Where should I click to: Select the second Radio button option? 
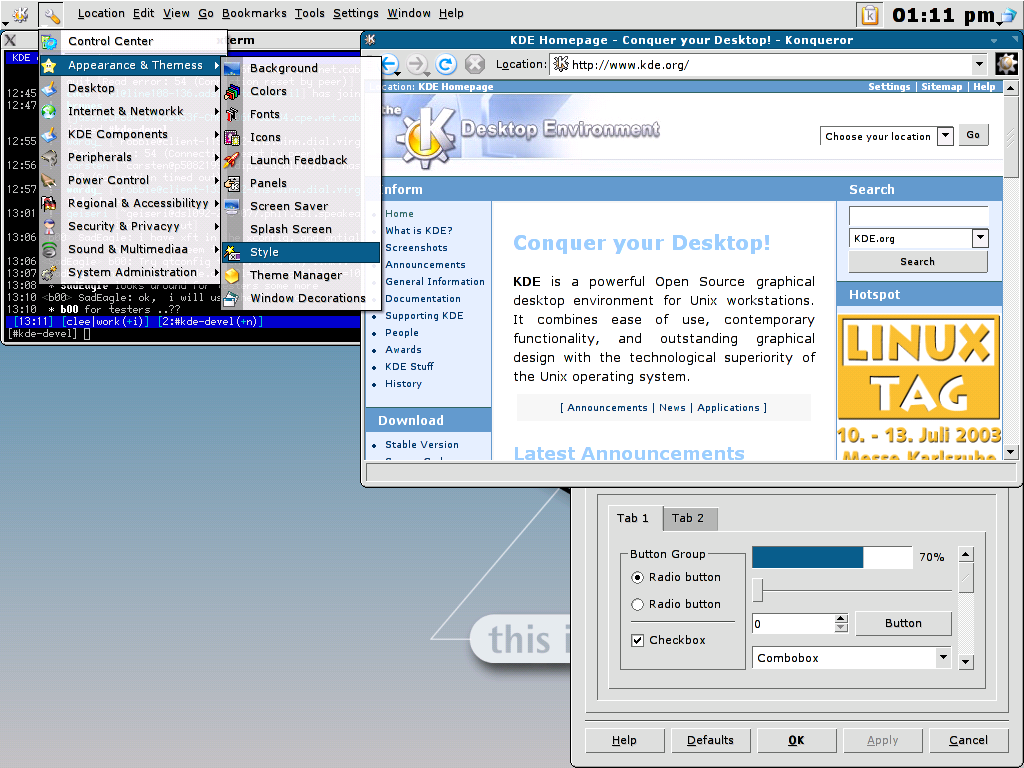[637, 605]
